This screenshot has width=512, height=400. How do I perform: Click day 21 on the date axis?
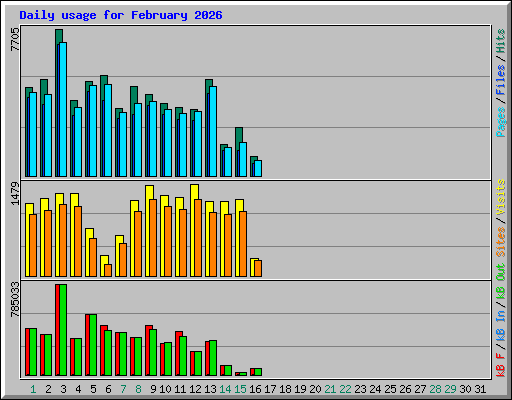pos(330,389)
